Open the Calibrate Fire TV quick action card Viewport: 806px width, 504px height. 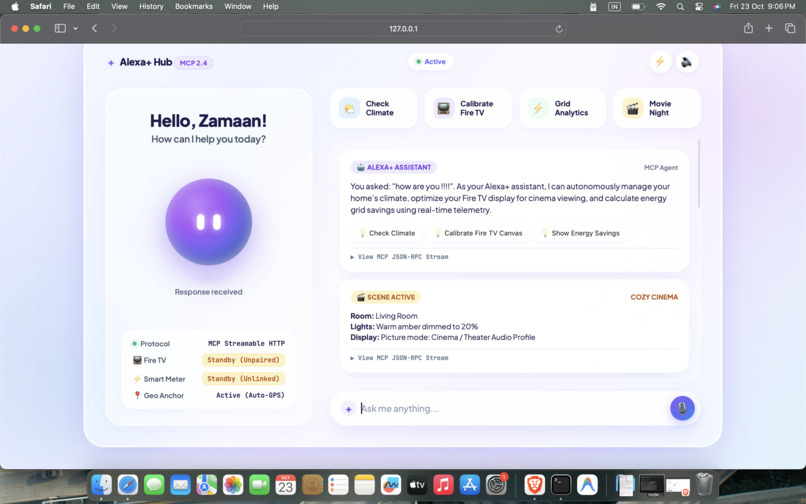[468, 109]
